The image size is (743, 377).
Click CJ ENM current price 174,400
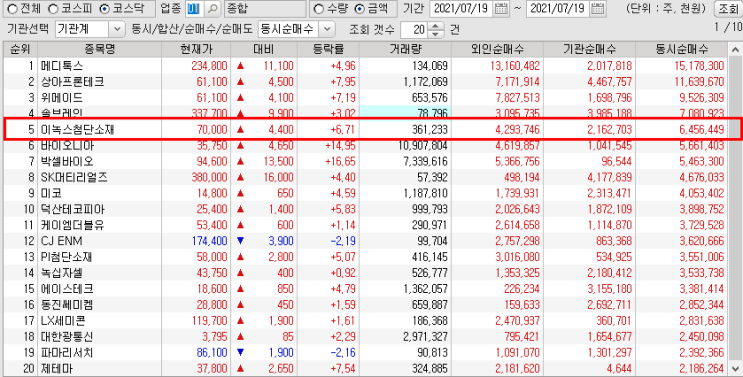pos(209,241)
